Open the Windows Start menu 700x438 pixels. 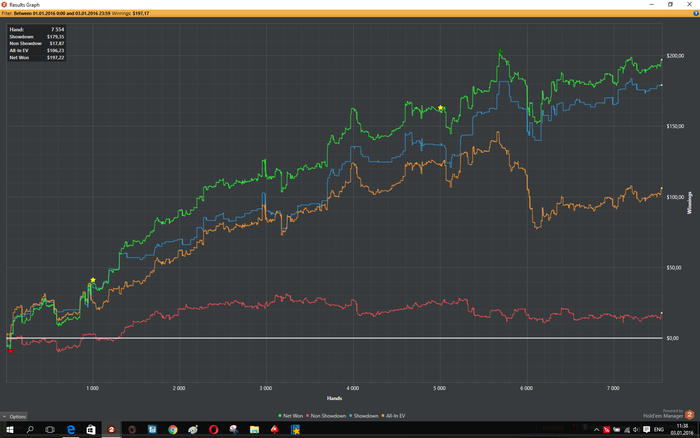click(9, 429)
